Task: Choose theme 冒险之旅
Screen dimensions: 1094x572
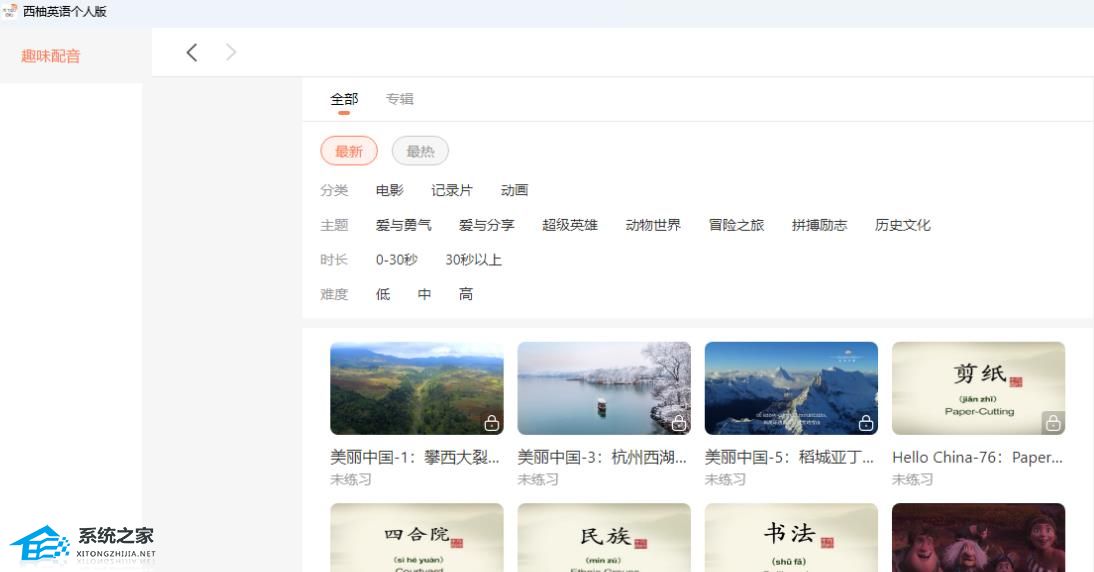Action: (736, 225)
